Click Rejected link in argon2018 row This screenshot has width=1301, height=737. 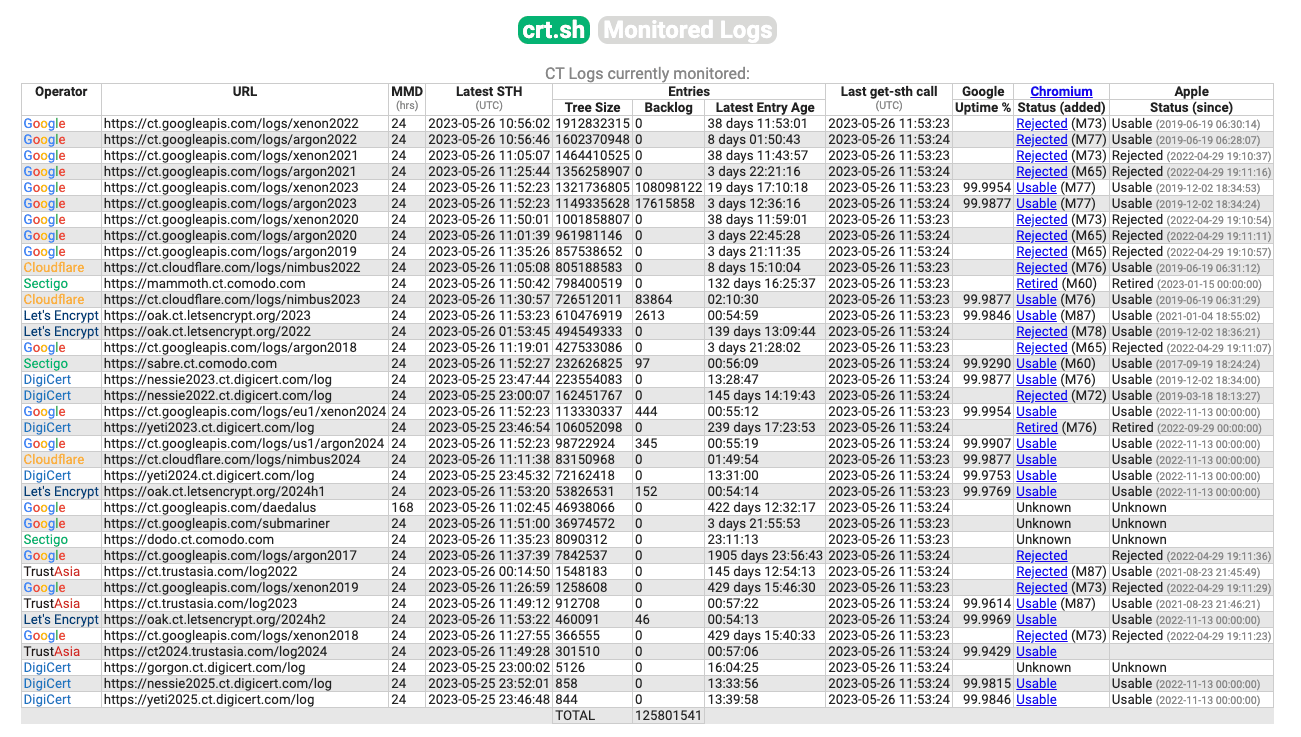click(x=1041, y=347)
